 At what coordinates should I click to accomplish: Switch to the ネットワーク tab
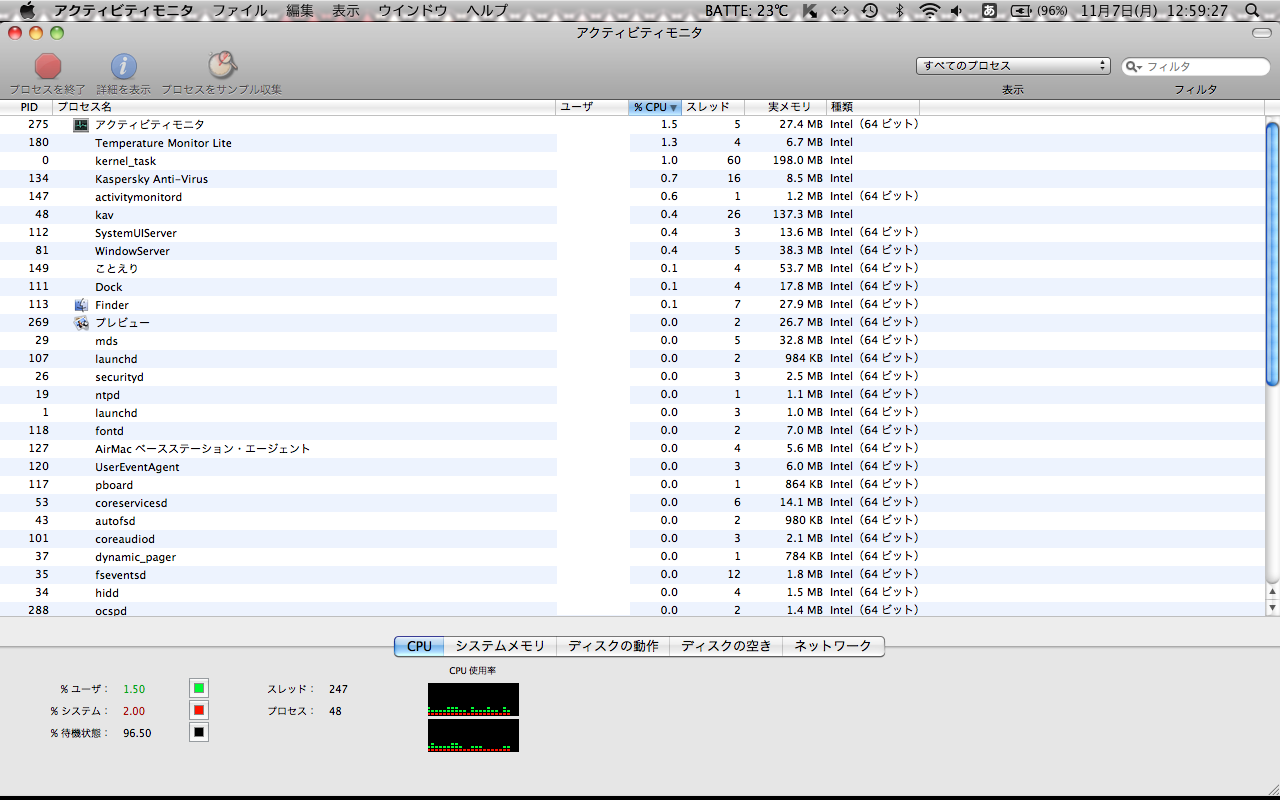coord(833,646)
